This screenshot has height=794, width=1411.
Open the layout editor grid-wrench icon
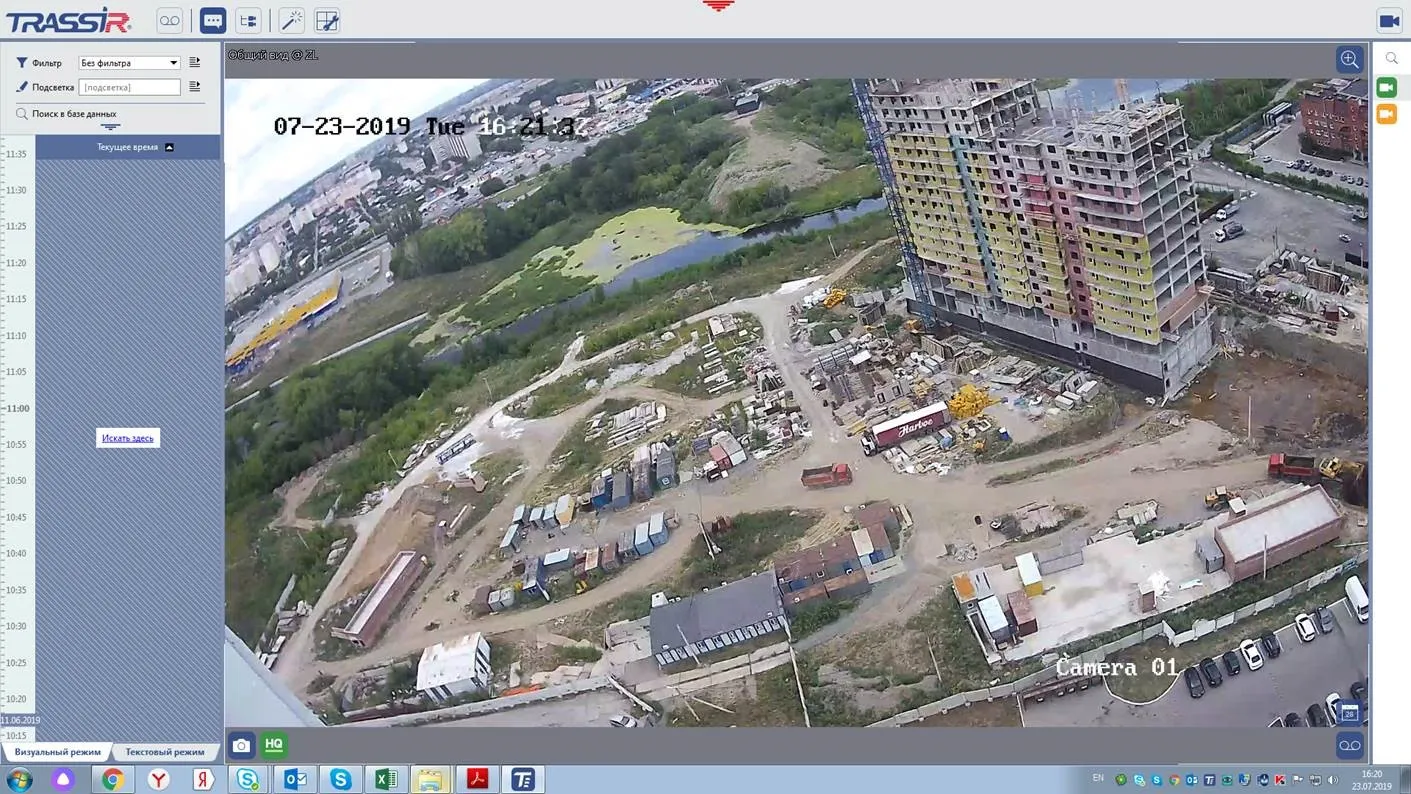pos(327,21)
